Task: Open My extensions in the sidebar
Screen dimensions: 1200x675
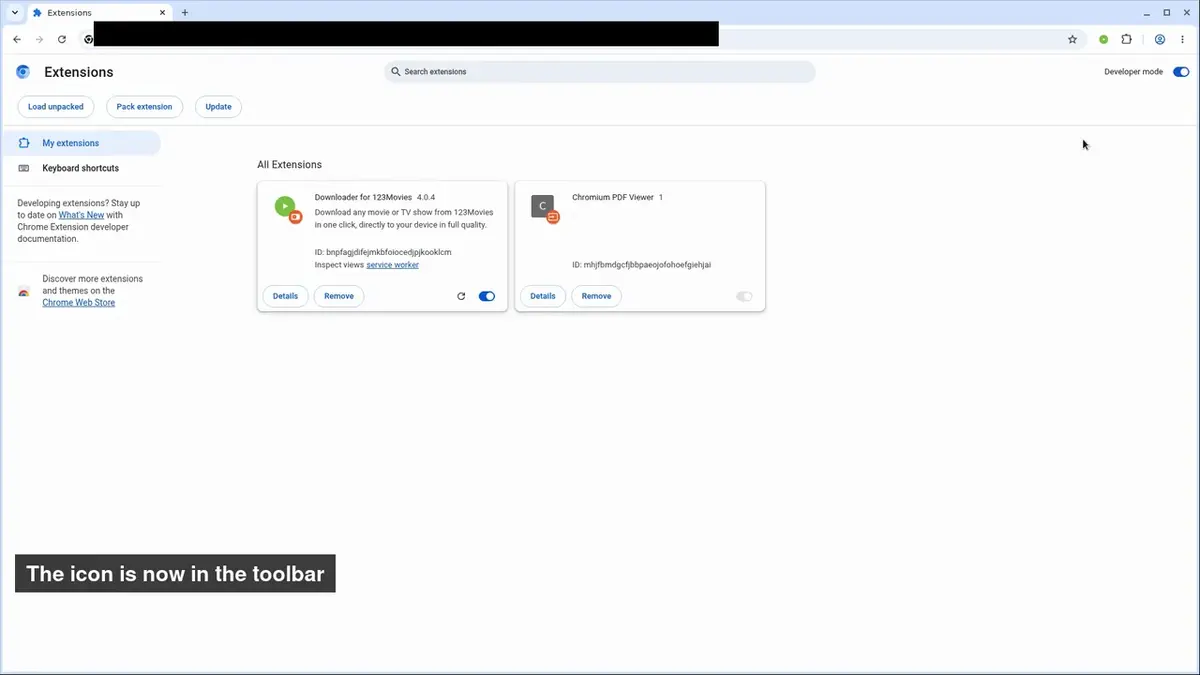Action: point(80,143)
